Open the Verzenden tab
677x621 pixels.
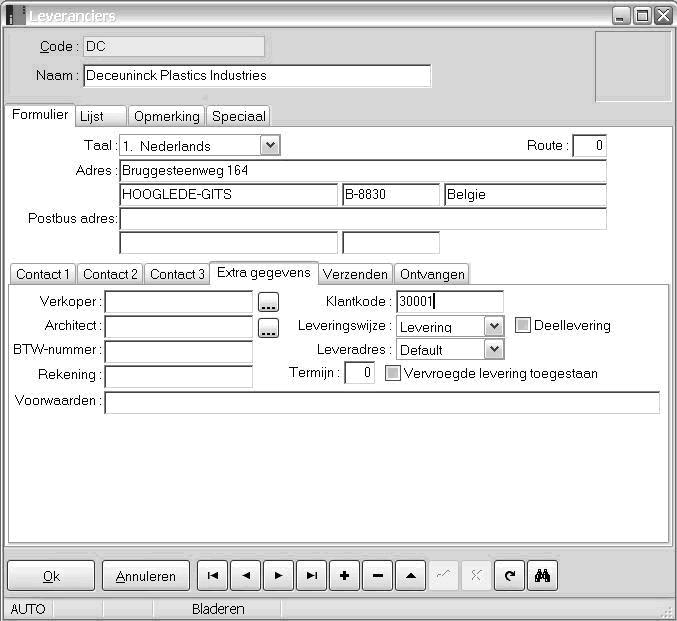[355, 274]
